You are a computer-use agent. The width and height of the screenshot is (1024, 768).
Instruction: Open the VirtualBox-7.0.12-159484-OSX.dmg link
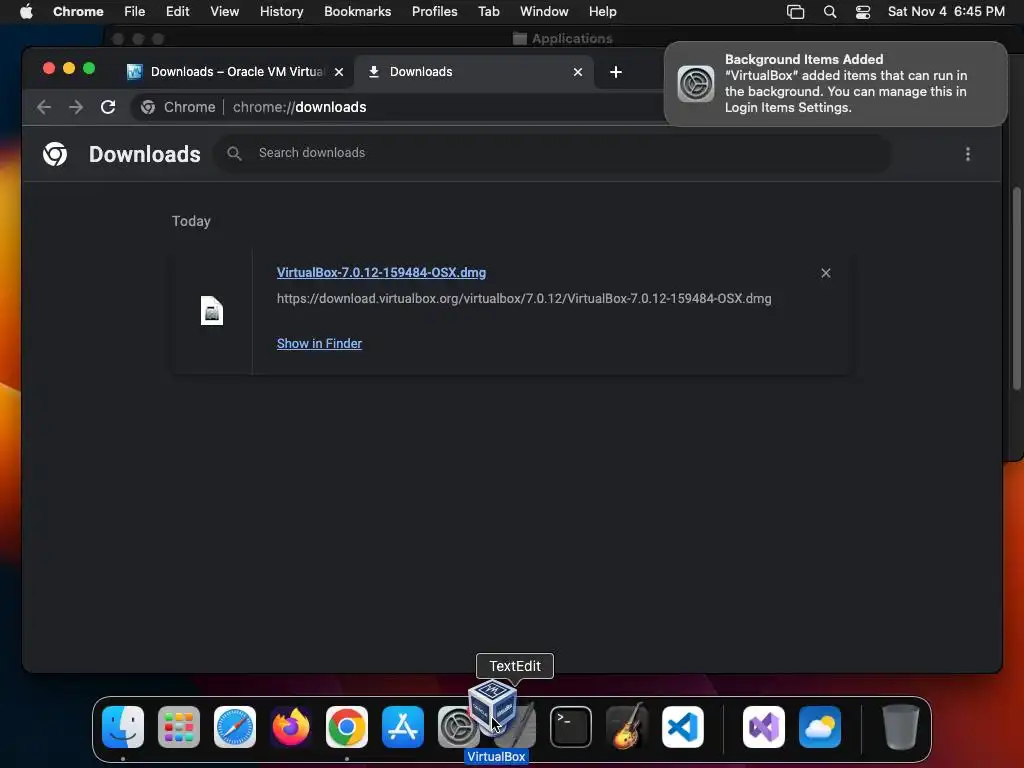point(381,272)
